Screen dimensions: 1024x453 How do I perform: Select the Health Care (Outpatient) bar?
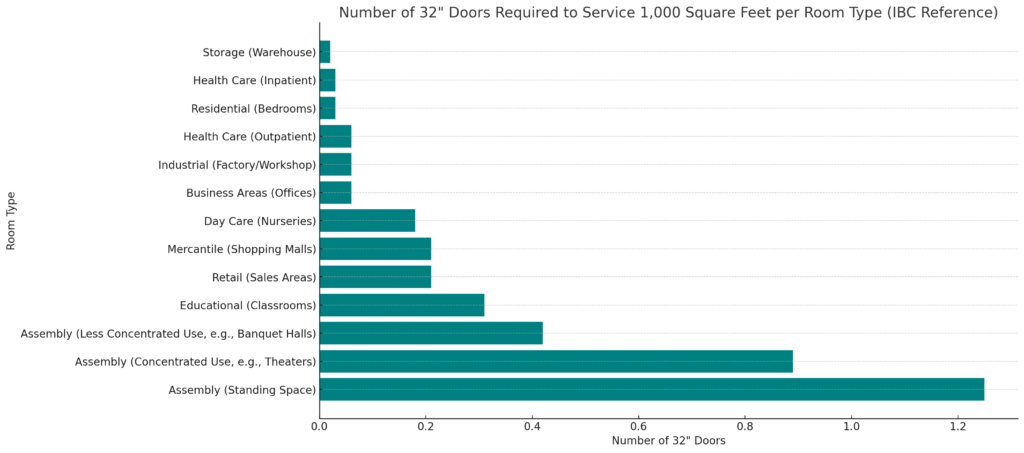coord(335,136)
